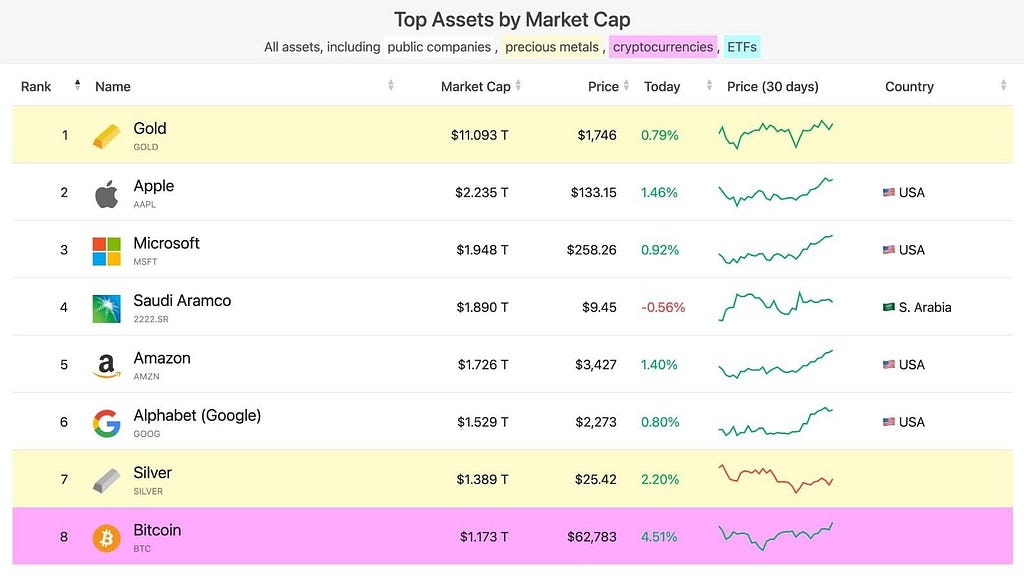Image resolution: width=1024 pixels, height=576 pixels.
Task: Sort by Price column arrows
Action: [626, 85]
